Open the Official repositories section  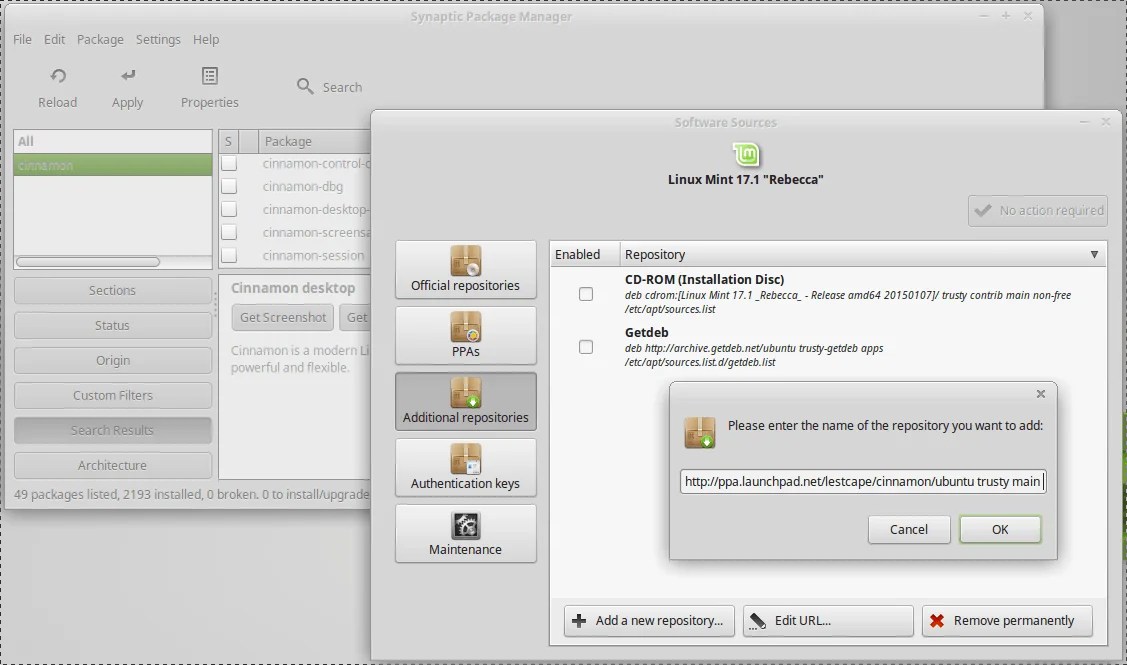[465, 269]
